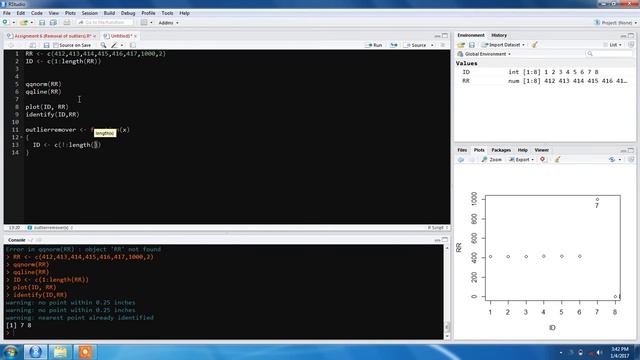The width and height of the screenshot is (640, 360).
Task: Open the R Script file type selector
Action: click(x=438, y=228)
